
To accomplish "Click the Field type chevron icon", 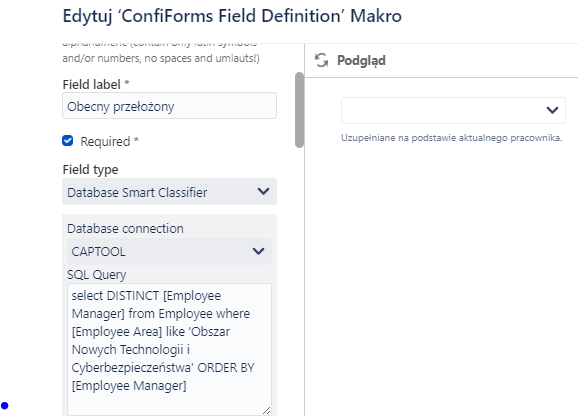I will click(263, 191).
